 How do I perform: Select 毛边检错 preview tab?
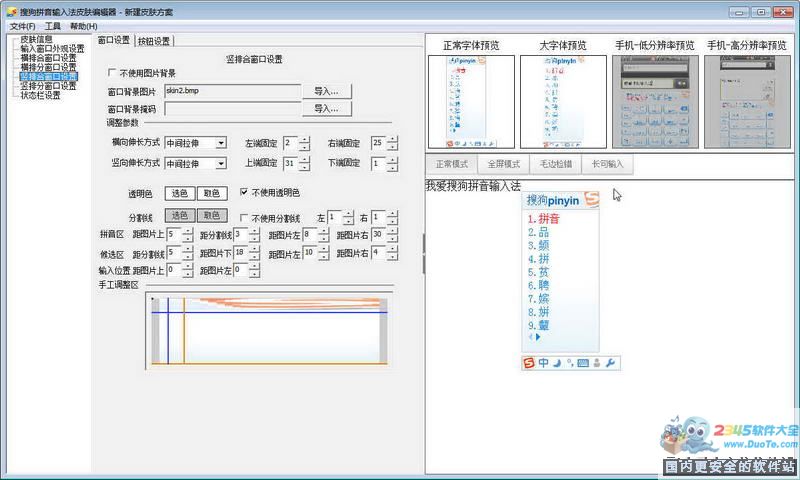[556, 164]
